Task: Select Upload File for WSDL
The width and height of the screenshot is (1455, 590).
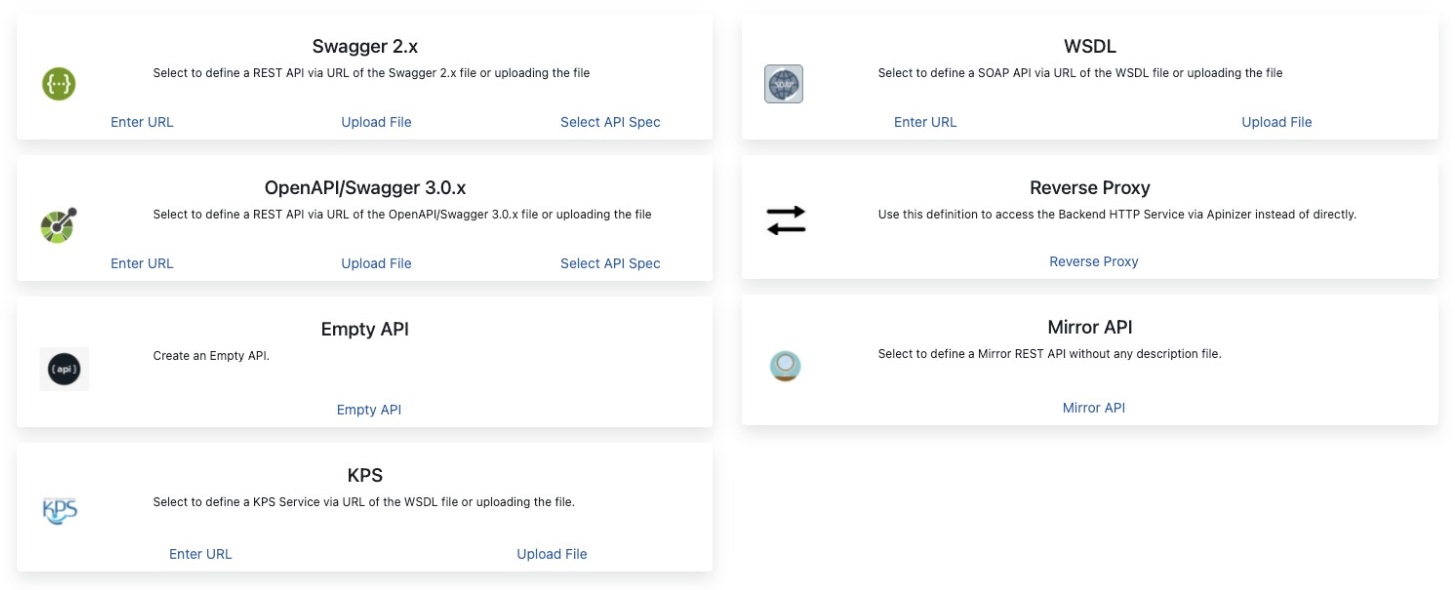Action: pos(1276,121)
